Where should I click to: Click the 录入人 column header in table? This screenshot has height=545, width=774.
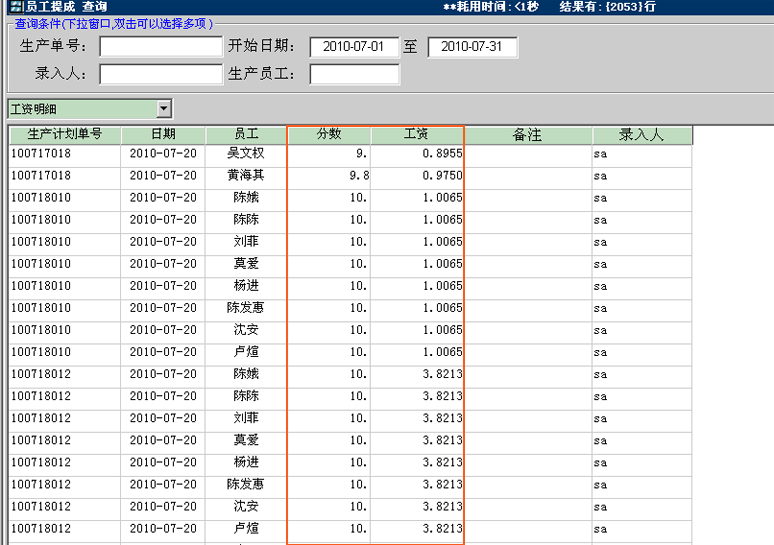click(x=641, y=135)
